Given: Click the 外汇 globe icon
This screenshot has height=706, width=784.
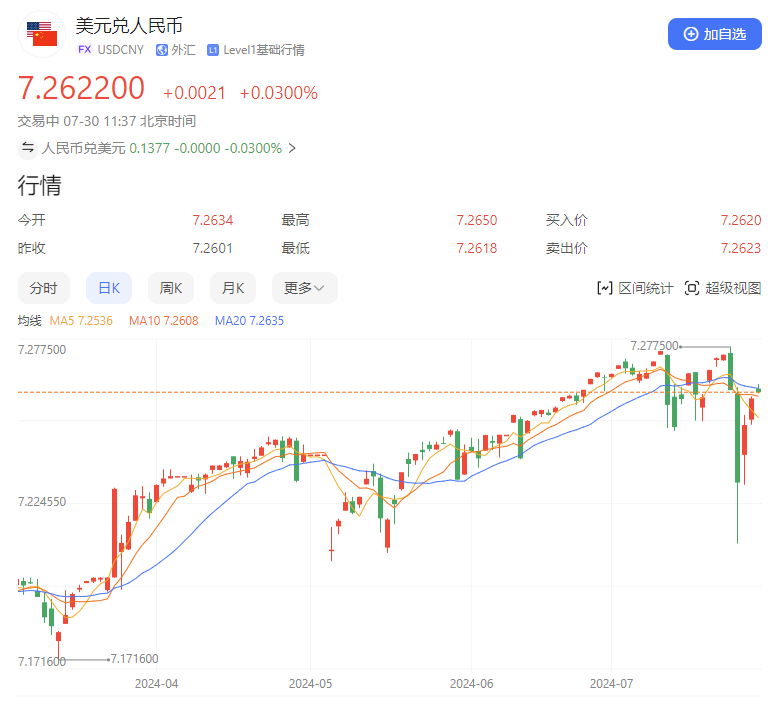Looking at the screenshot, I should pyautogui.click(x=162, y=50).
